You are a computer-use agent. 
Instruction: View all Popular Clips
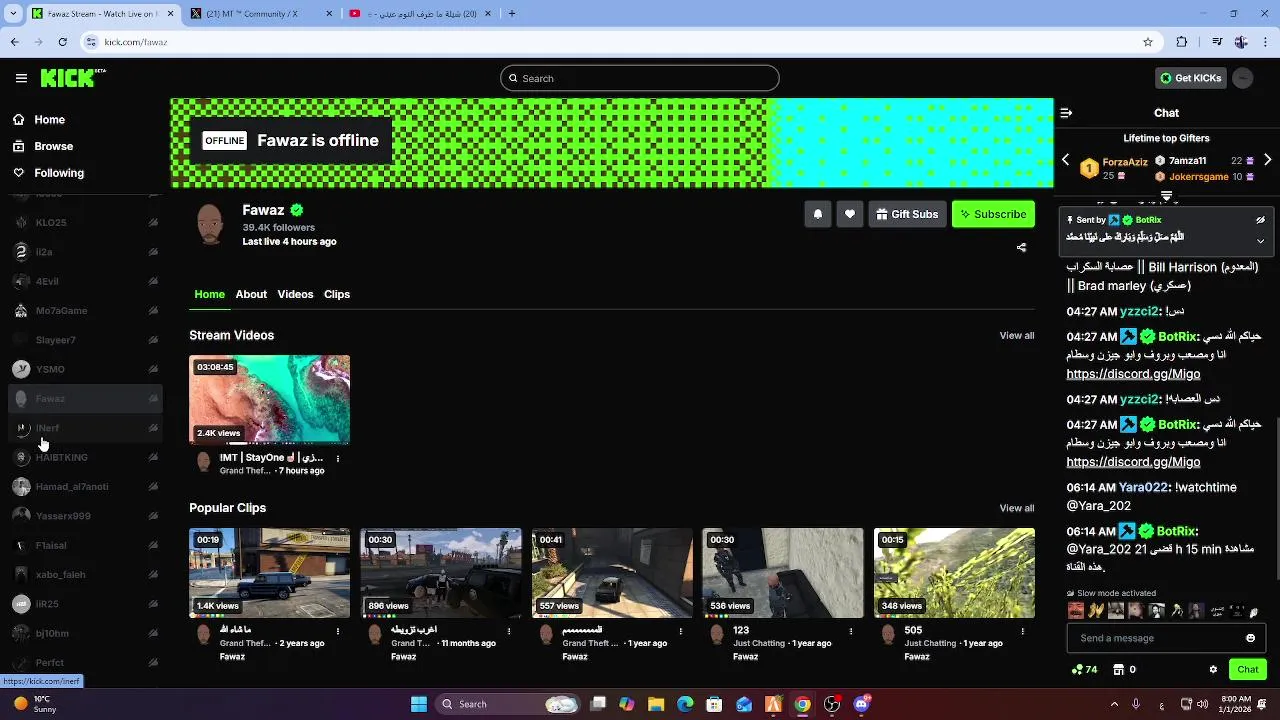pos(1017,508)
